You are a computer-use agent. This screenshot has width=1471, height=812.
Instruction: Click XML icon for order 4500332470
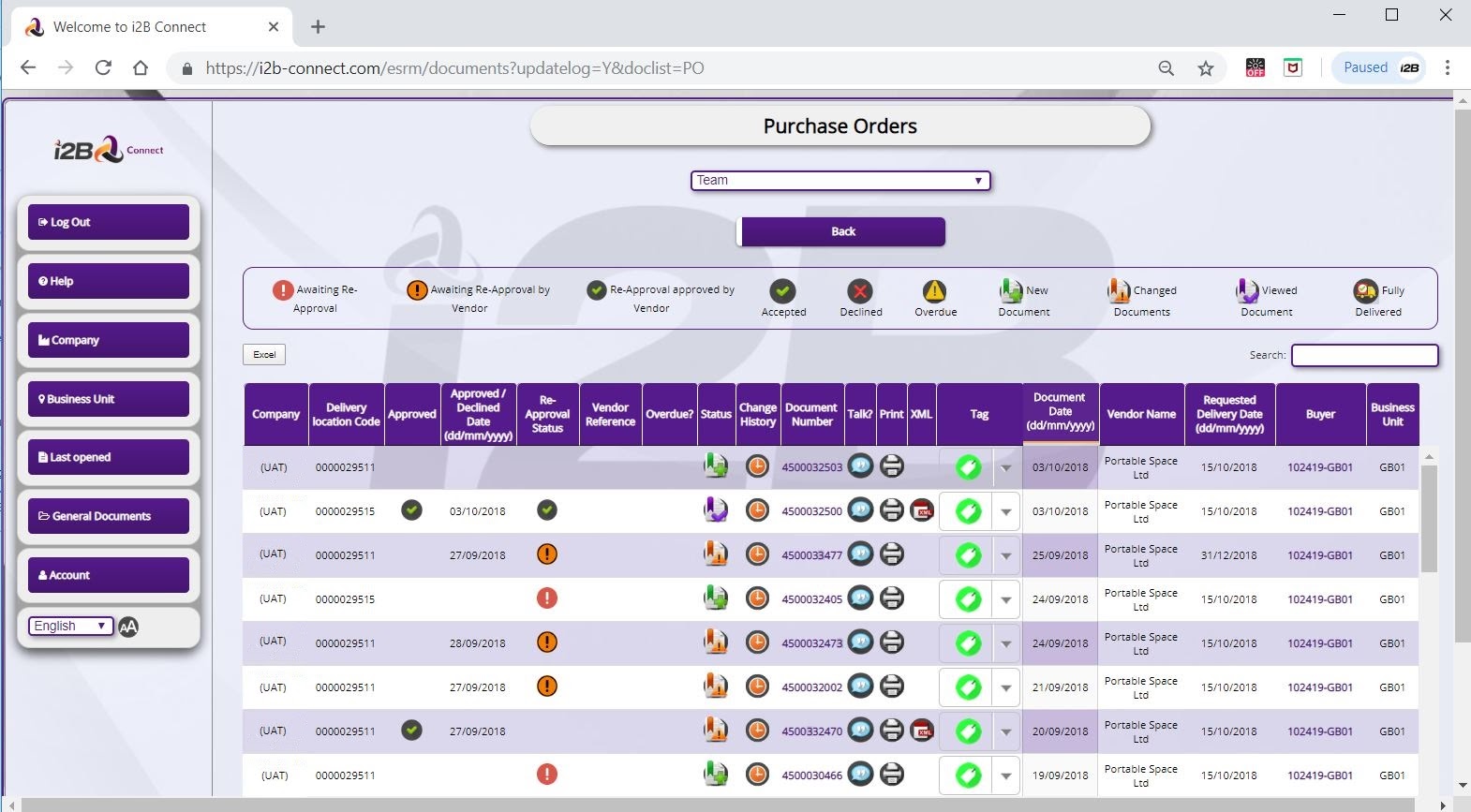(x=922, y=731)
